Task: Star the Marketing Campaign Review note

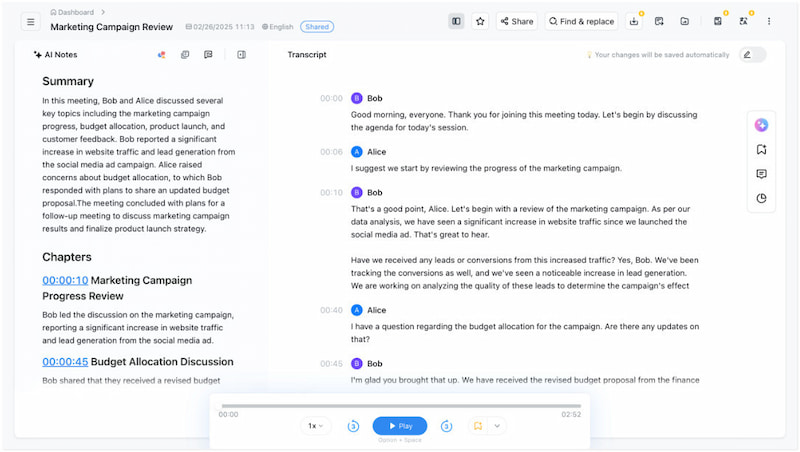Action: pyautogui.click(x=480, y=21)
